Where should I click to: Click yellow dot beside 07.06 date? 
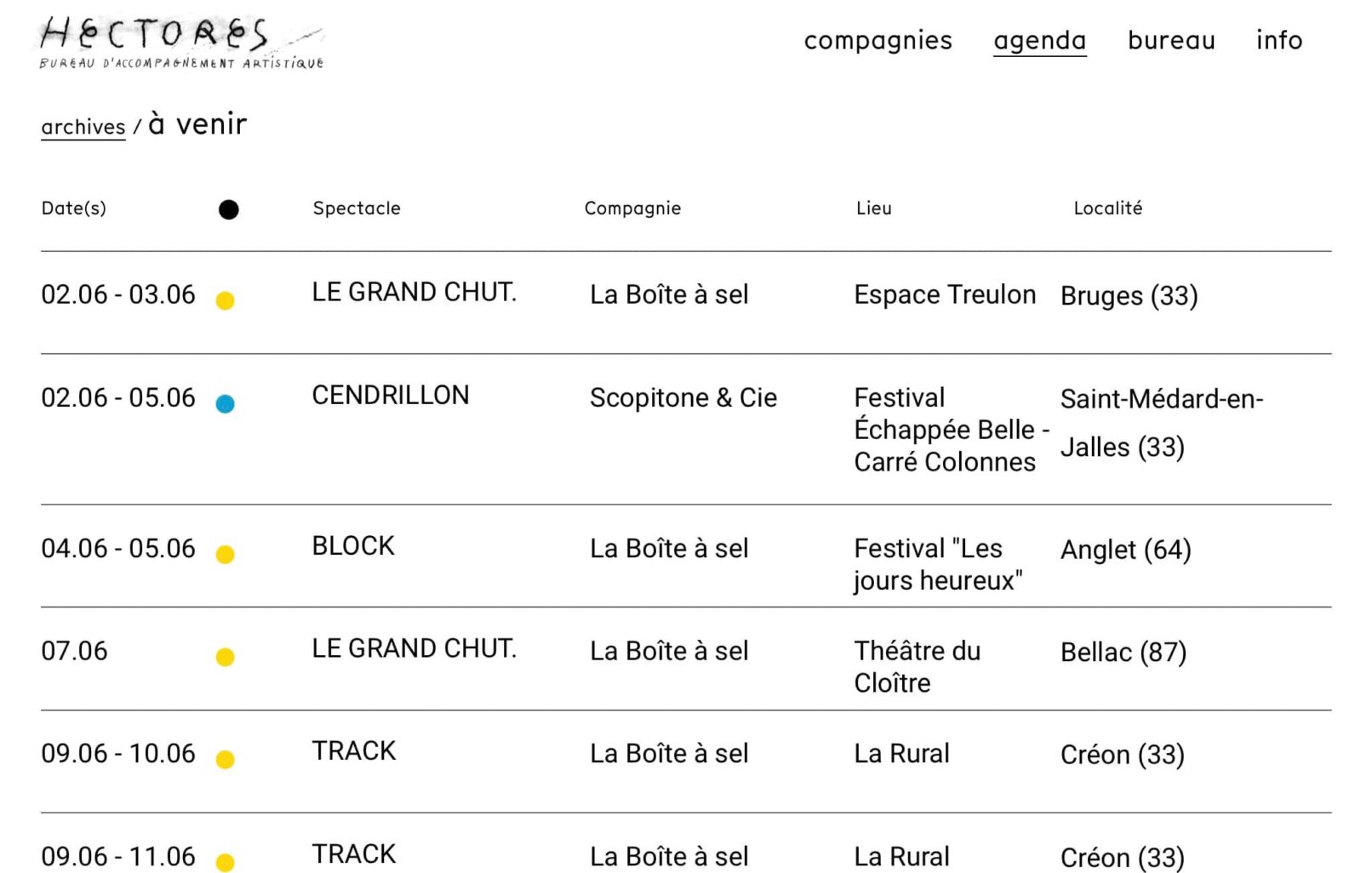click(x=225, y=657)
